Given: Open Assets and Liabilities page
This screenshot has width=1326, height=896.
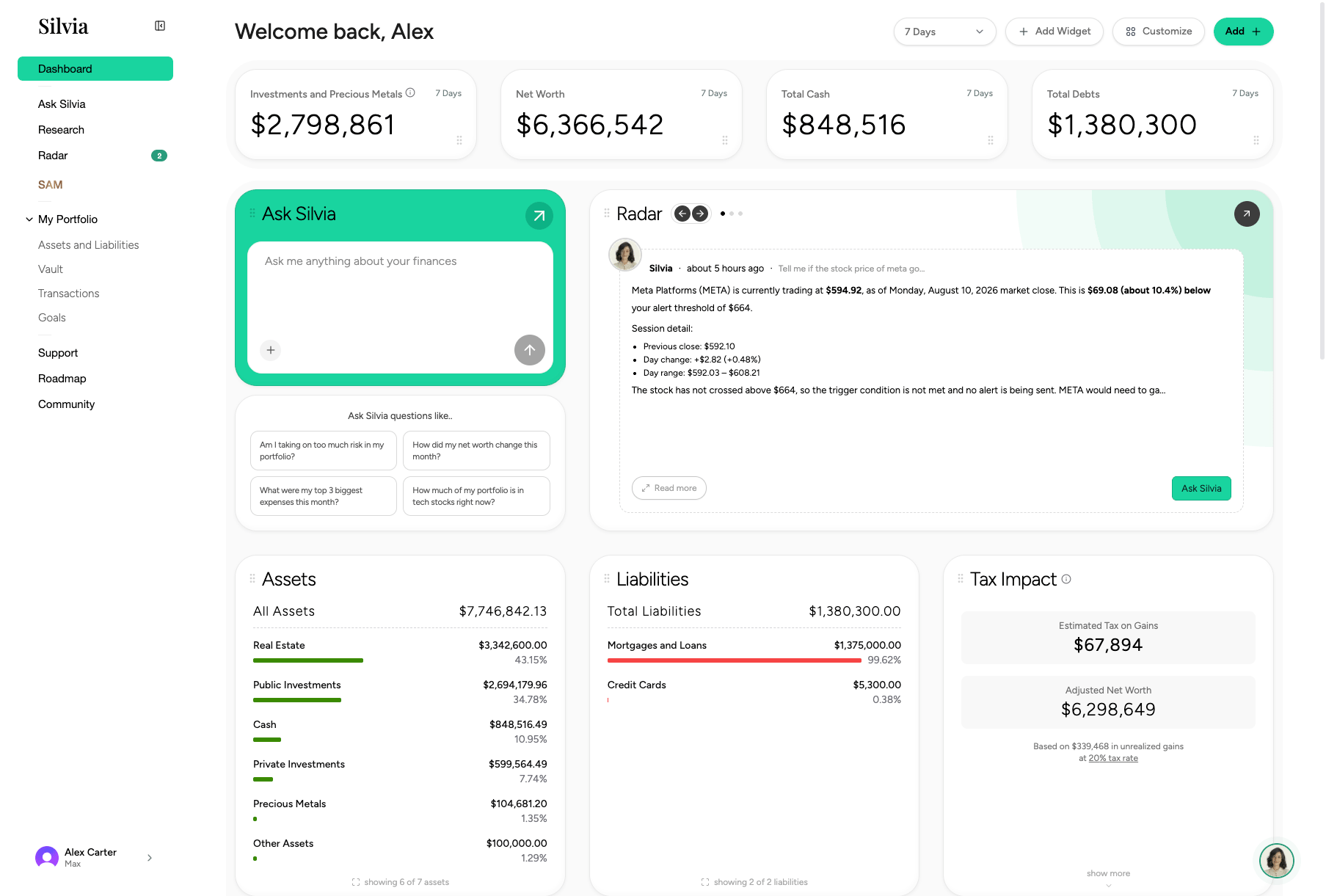Looking at the screenshot, I should (x=88, y=245).
